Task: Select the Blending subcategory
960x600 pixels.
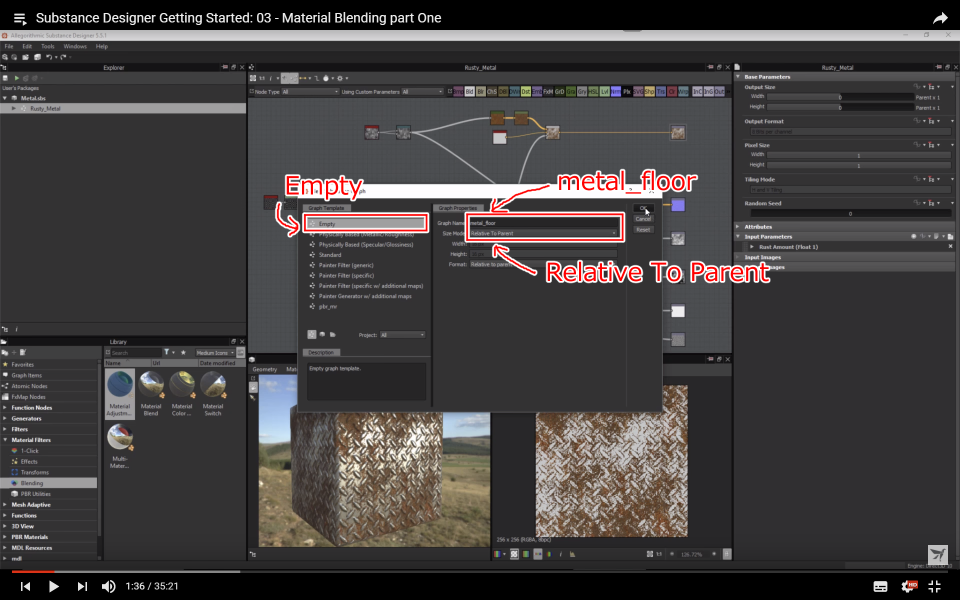Action: coord(49,483)
